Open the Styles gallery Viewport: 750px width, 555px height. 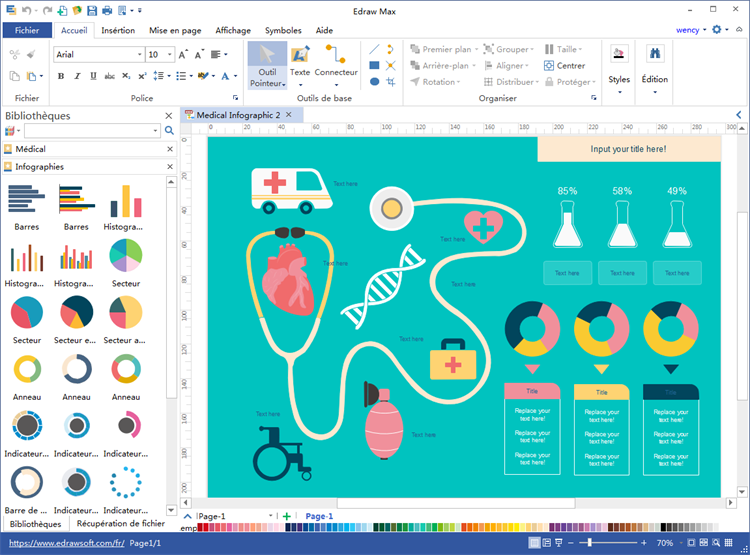619,70
